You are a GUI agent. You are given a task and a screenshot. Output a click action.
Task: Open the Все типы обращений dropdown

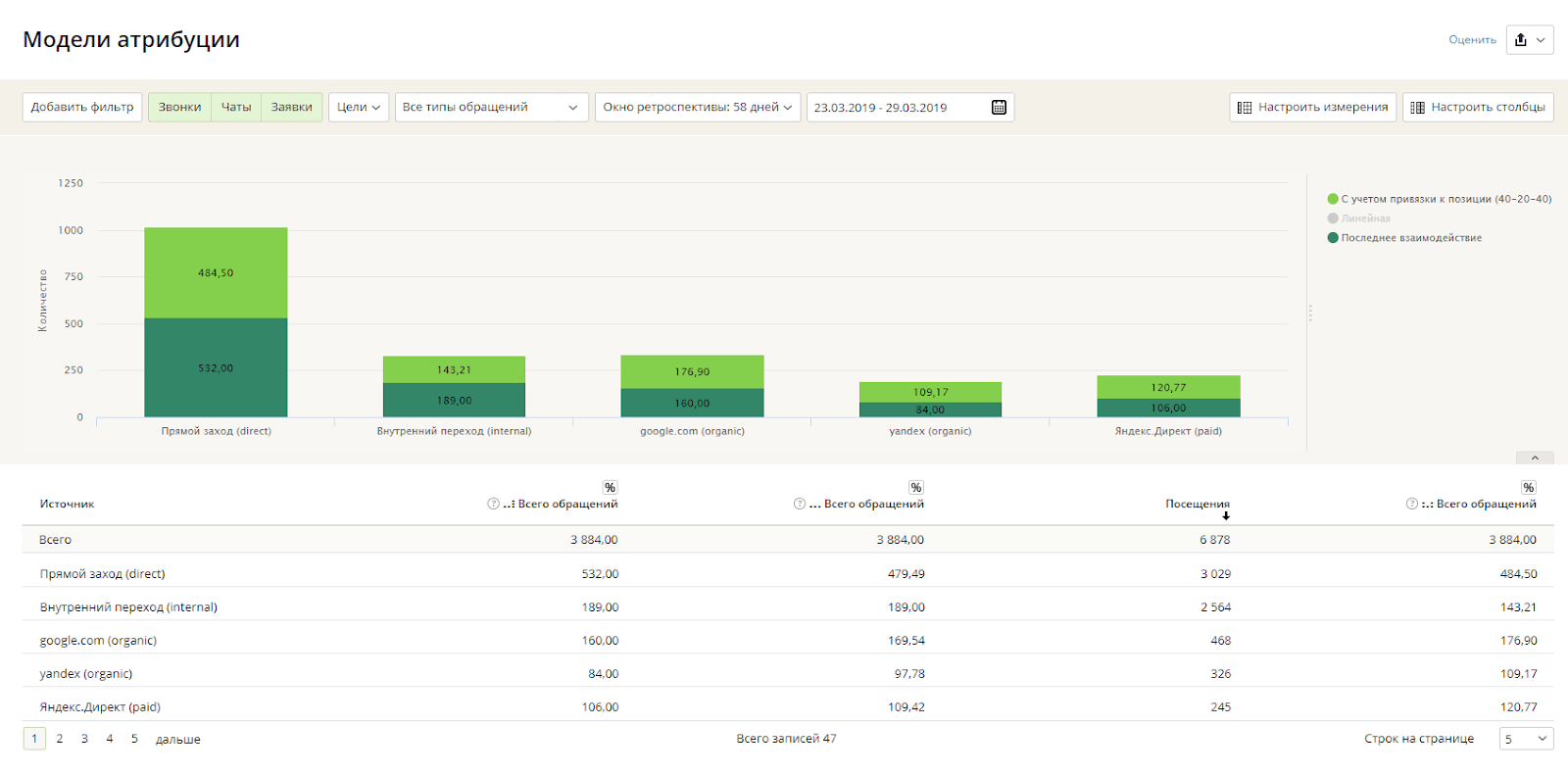coord(492,108)
